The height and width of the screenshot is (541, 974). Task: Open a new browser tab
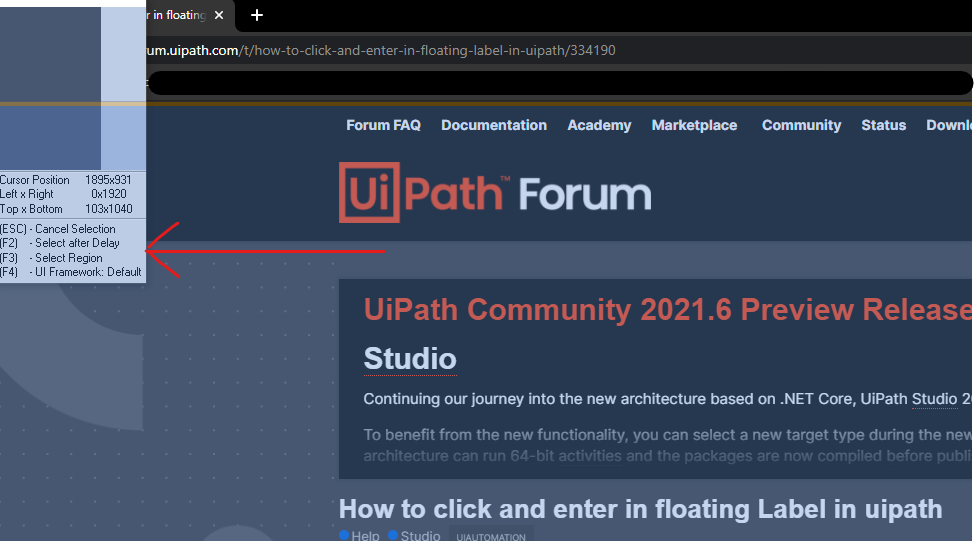257,15
